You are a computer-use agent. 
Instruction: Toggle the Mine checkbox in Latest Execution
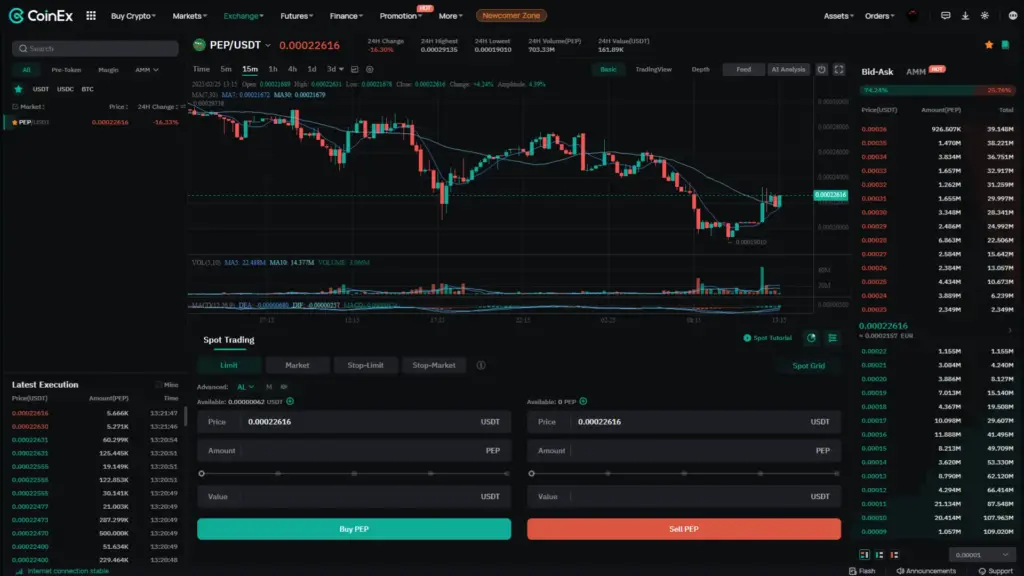point(159,385)
